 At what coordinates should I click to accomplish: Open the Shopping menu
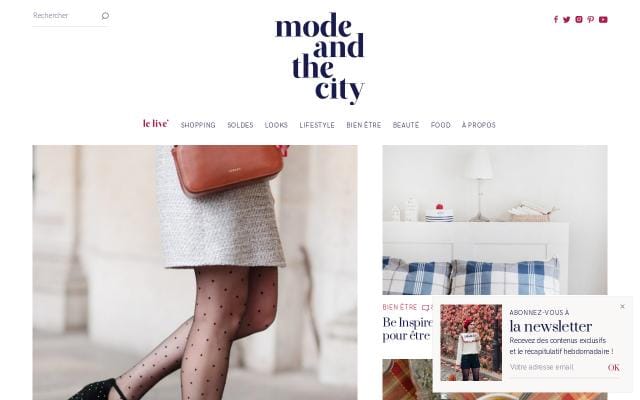pyautogui.click(x=198, y=125)
